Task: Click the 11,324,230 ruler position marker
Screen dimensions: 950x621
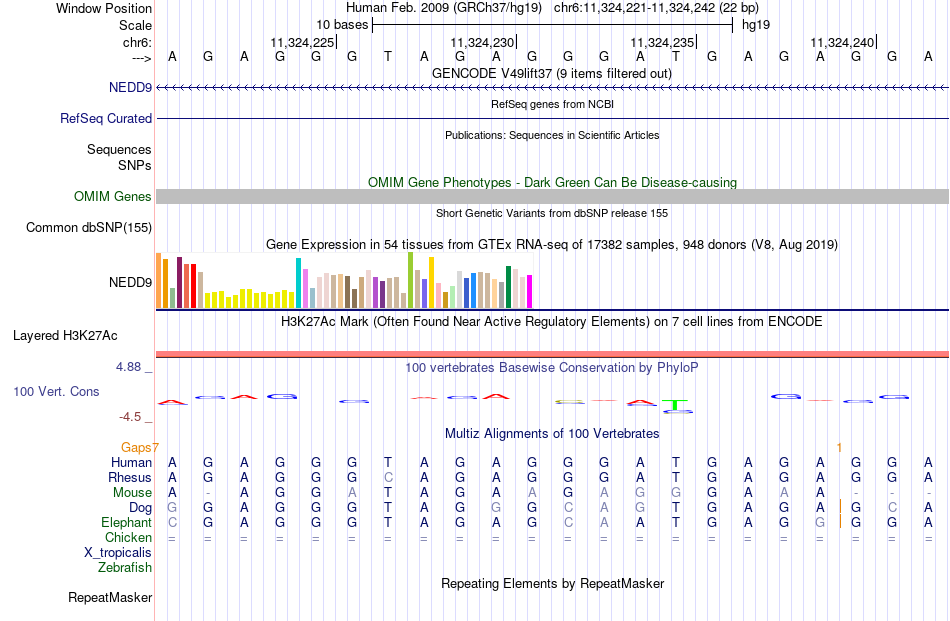Action: (x=483, y=42)
